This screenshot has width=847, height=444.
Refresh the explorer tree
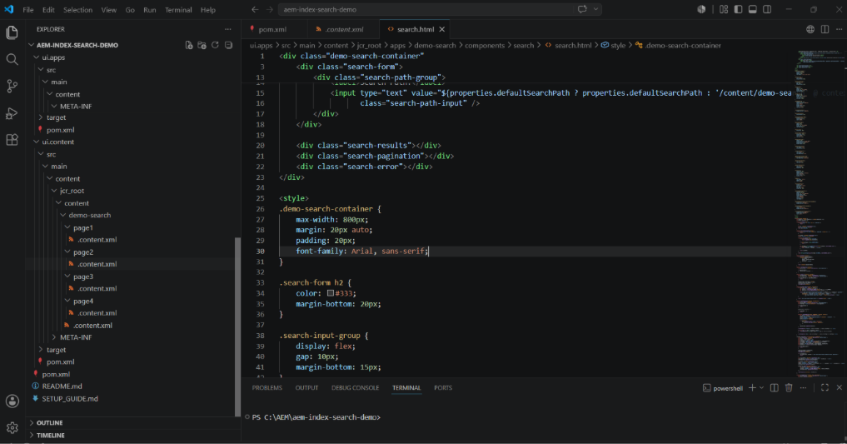(x=215, y=45)
